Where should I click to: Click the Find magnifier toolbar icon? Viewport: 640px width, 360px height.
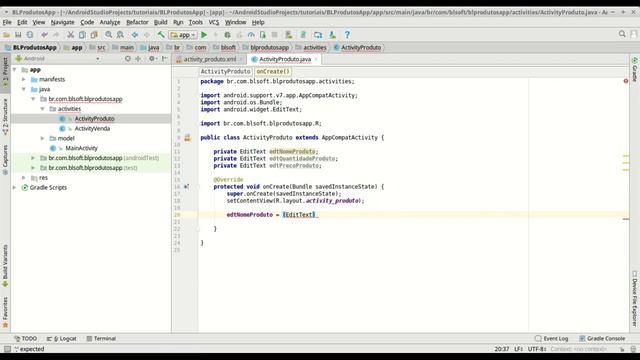109,35
